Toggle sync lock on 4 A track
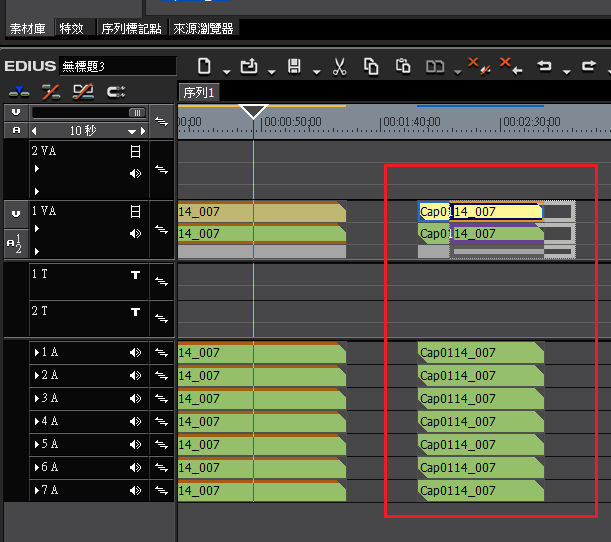Viewport: 611px width, 542px height. (162, 422)
